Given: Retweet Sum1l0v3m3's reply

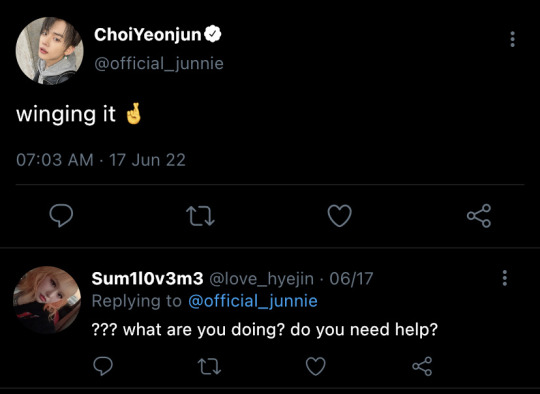Looking at the screenshot, I should pyautogui.click(x=209, y=366).
